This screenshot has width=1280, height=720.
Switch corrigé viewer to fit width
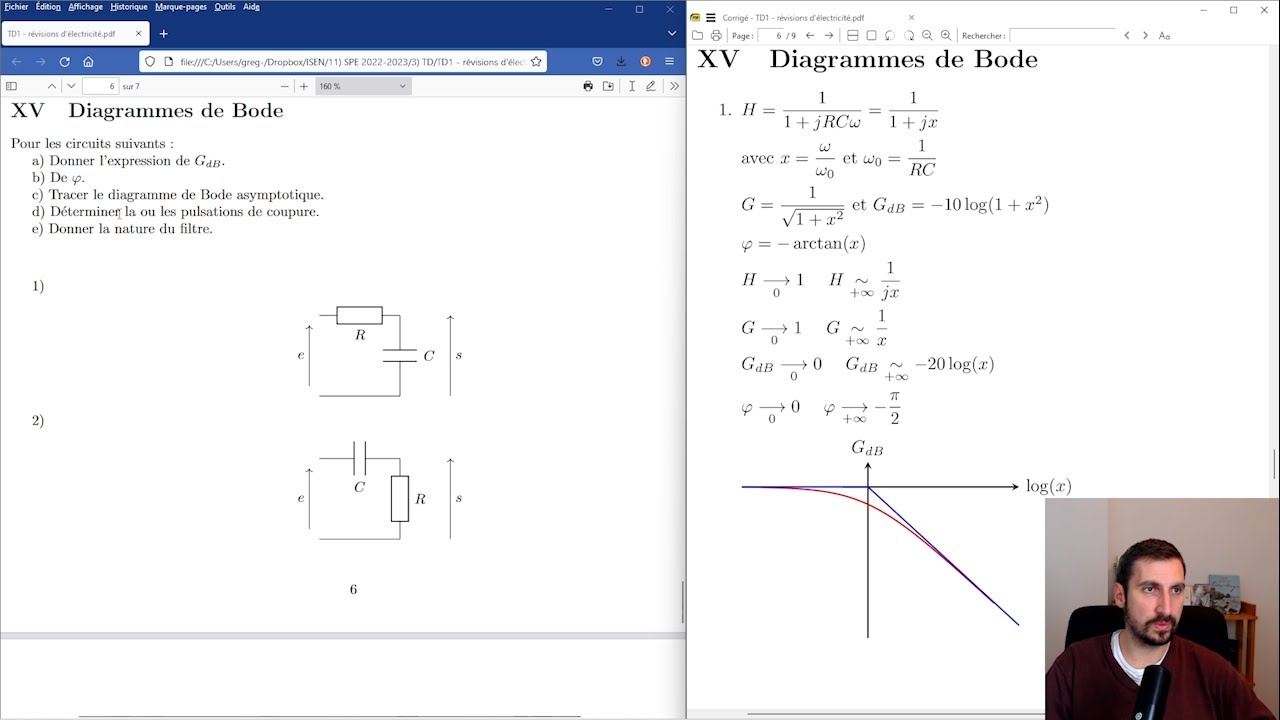point(852,36)
